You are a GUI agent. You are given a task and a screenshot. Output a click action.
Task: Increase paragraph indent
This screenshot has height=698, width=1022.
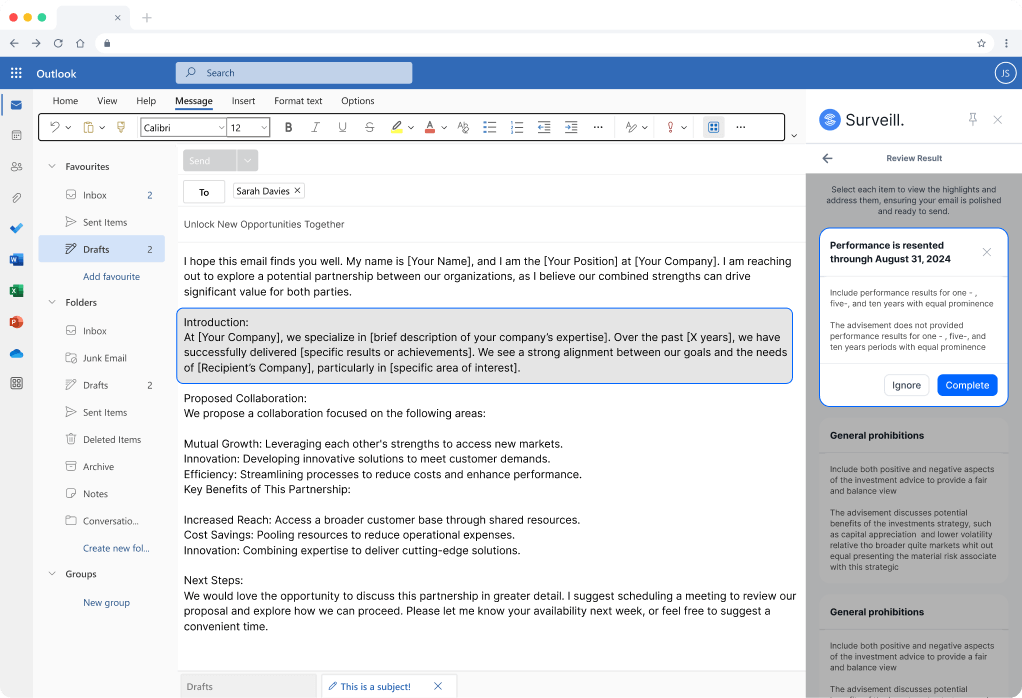point(571,128)
